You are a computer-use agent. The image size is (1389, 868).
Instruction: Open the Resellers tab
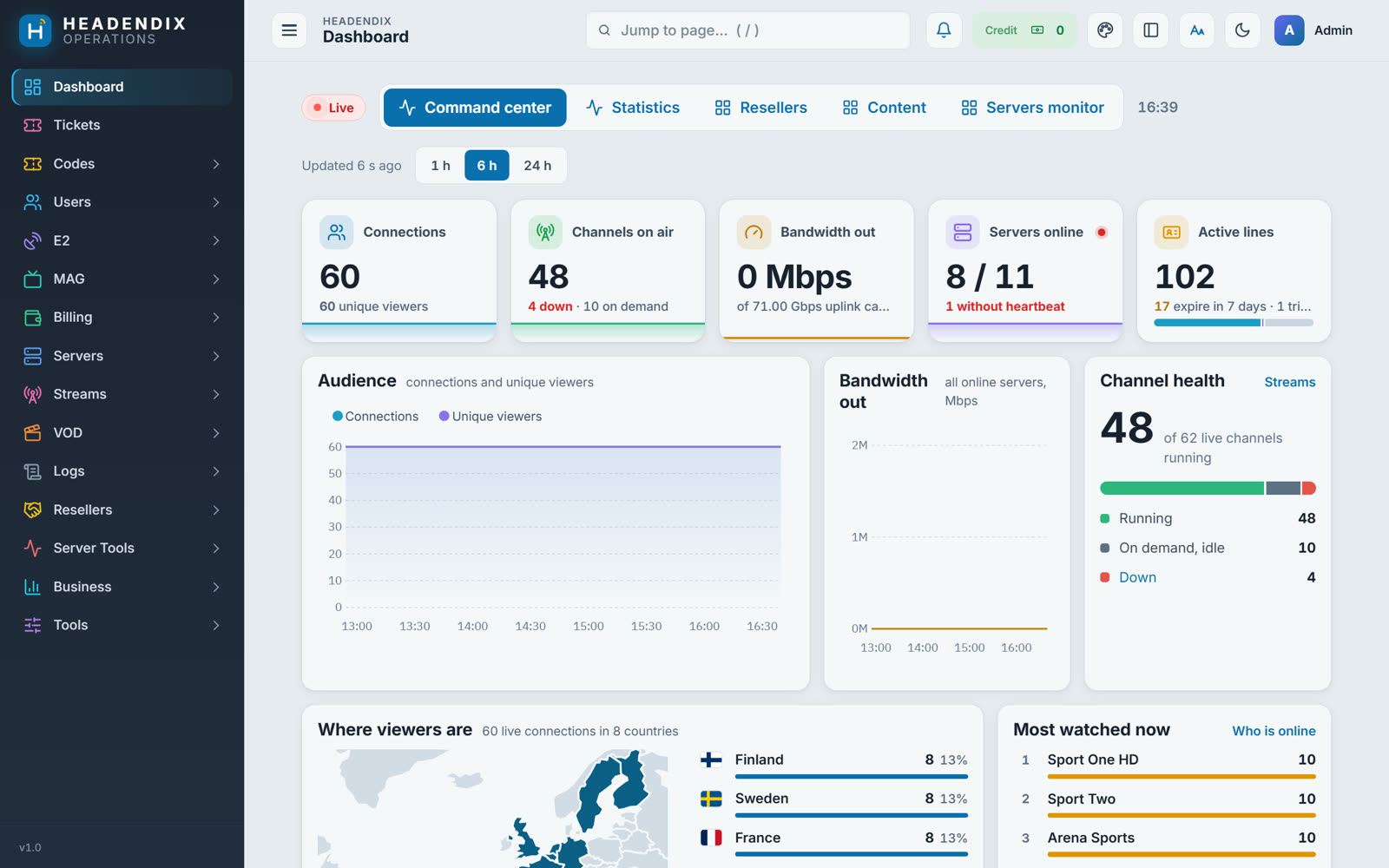[760, 108]
